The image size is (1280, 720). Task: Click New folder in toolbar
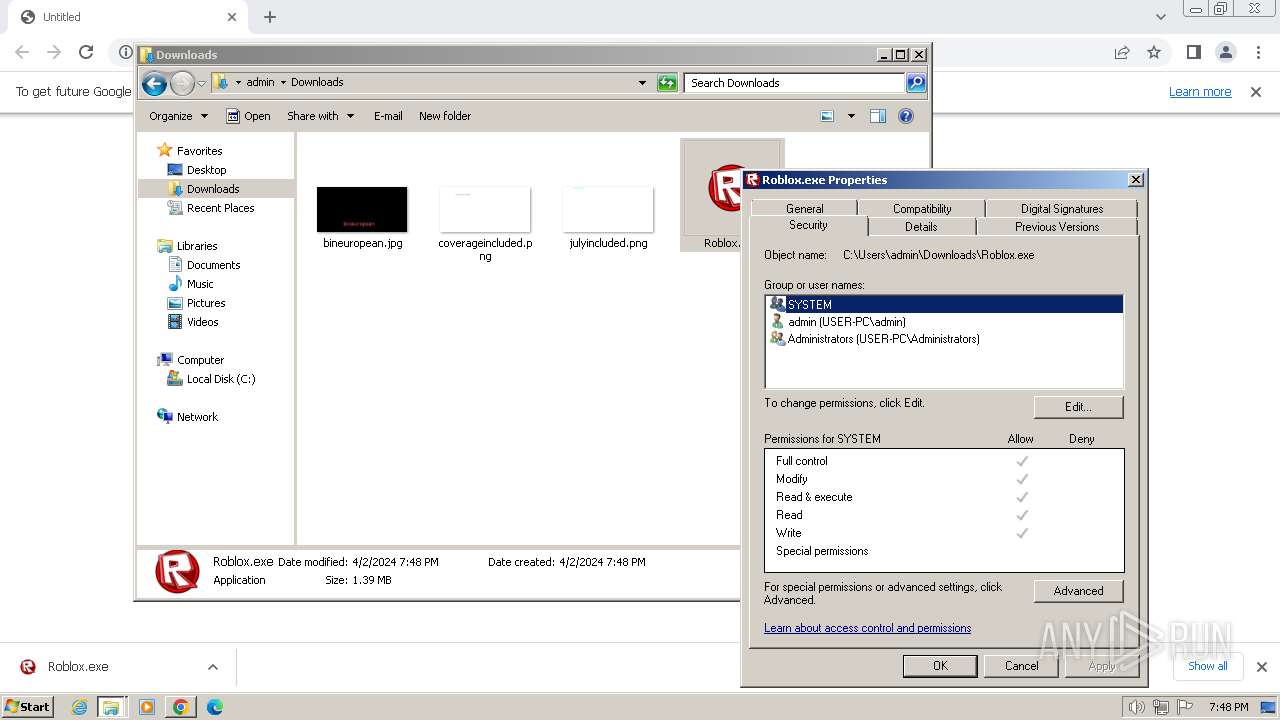pos(445,116)
